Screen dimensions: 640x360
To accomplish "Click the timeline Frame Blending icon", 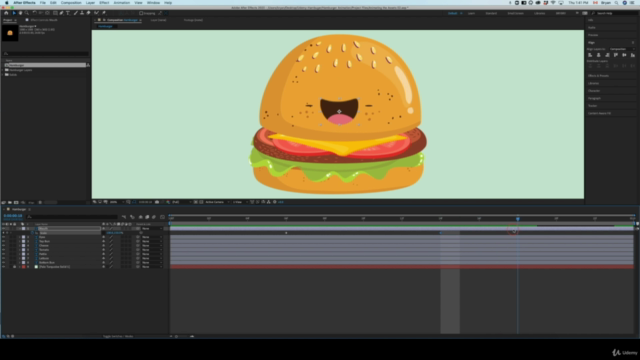I will pos(147,217).
